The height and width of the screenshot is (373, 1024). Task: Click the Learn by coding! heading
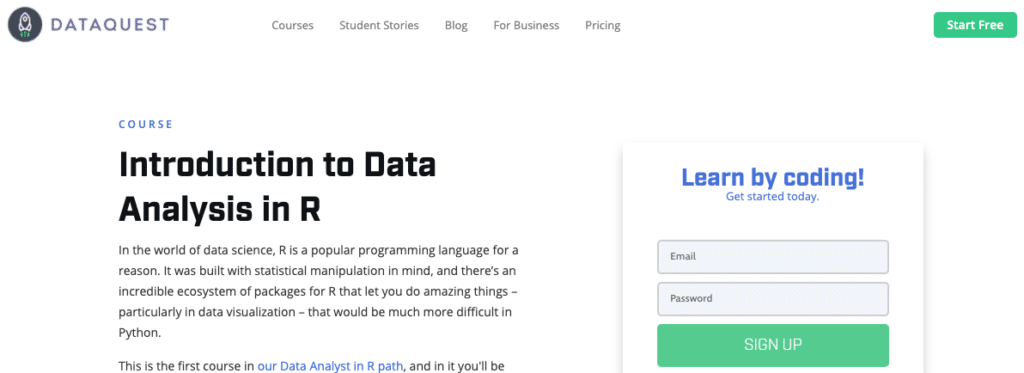(x=773, y=177)
